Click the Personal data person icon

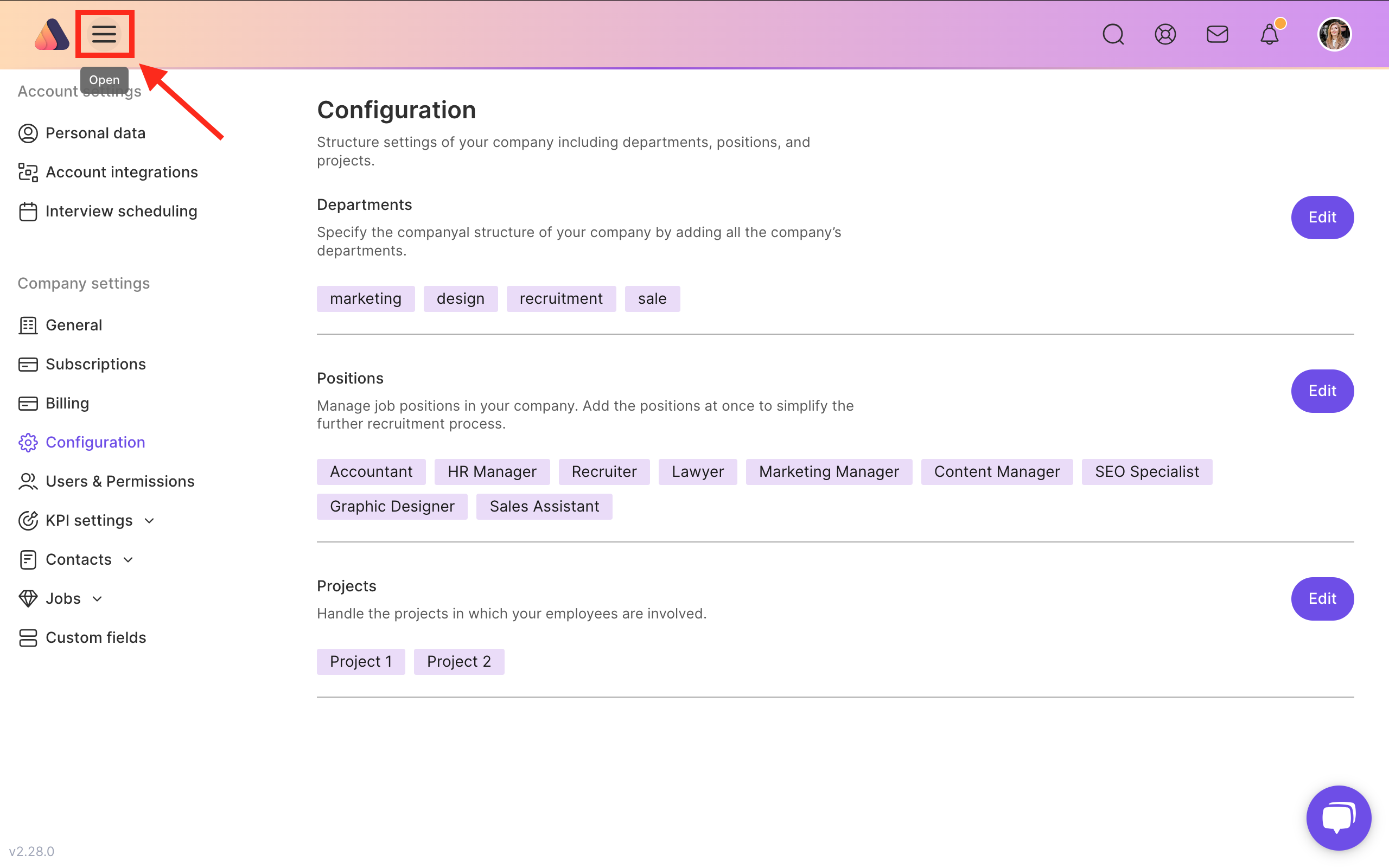[x=28, y=133]
